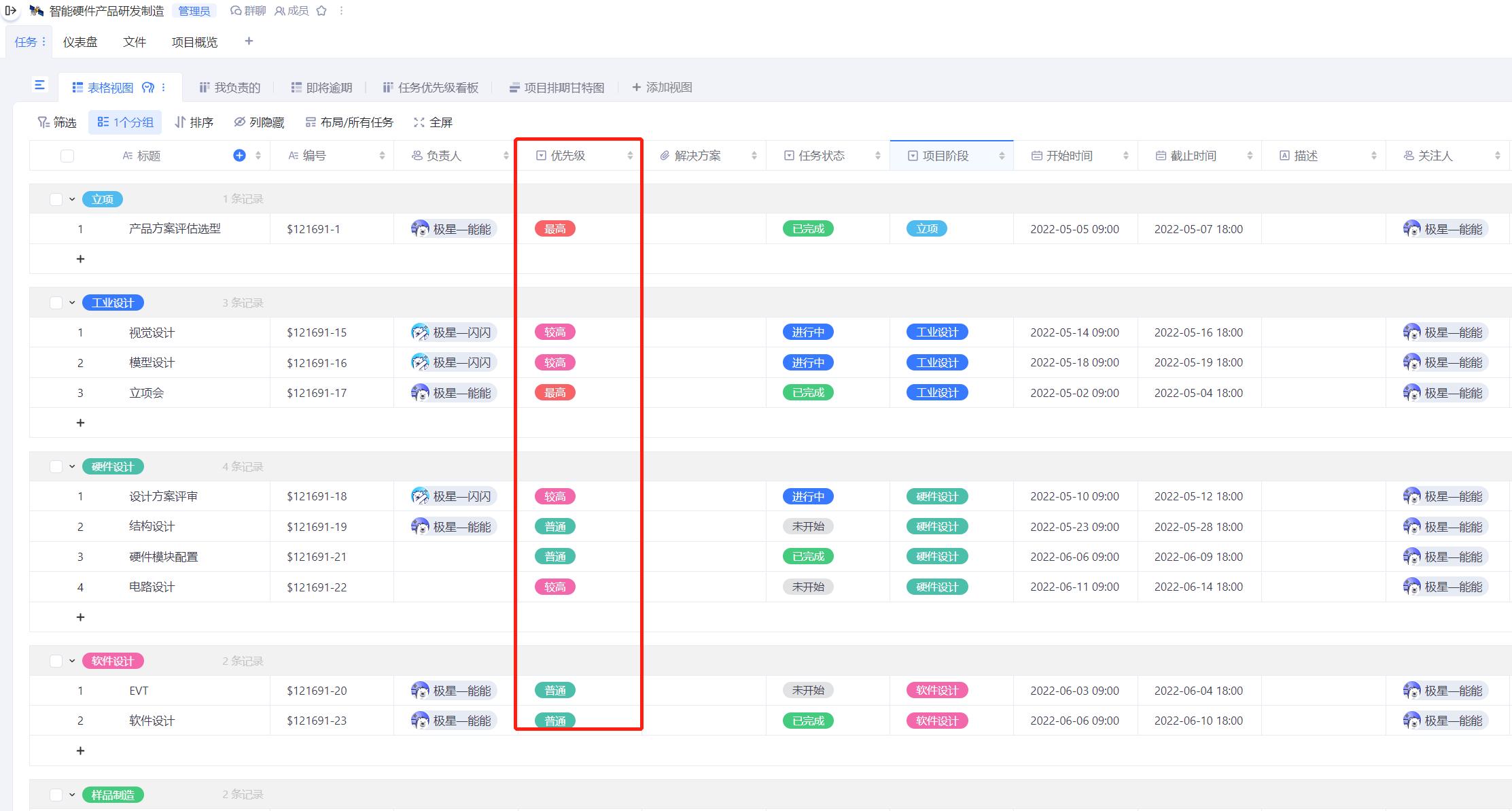Add a new task under 硬件设计 group
This screenshot has height=811, width=1512.
tap(80, 617)
